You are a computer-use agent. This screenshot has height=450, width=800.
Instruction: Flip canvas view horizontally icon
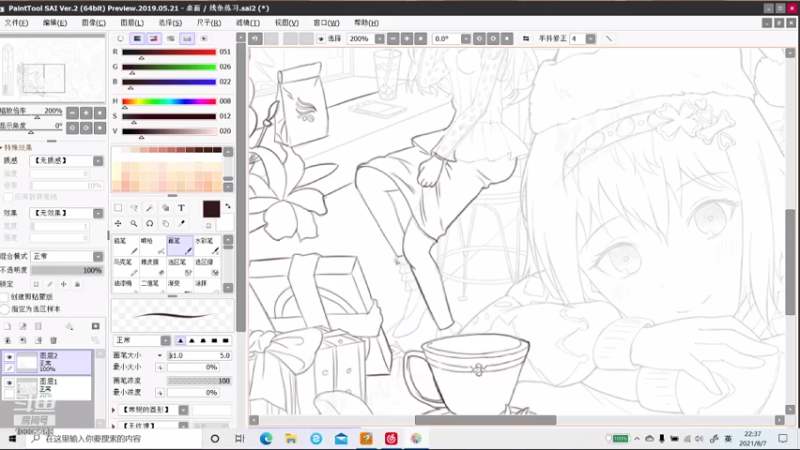[526, 39]
